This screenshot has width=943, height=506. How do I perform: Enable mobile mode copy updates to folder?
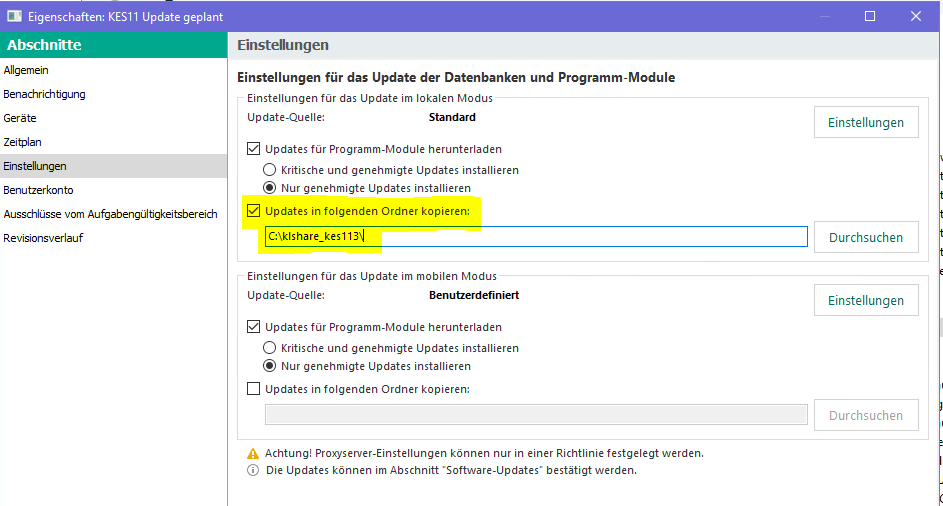click(x=254, y=389)
